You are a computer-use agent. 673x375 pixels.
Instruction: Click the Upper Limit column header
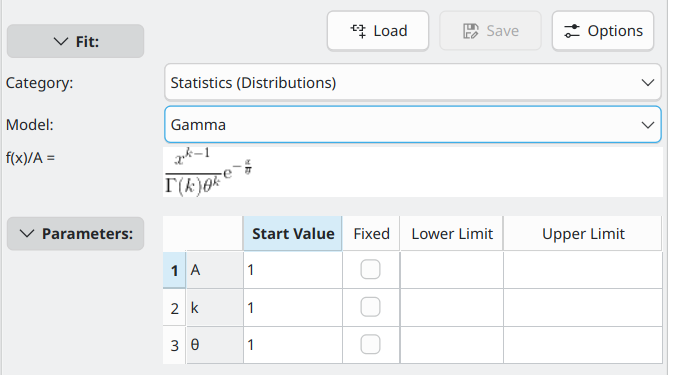coord(583,234)
